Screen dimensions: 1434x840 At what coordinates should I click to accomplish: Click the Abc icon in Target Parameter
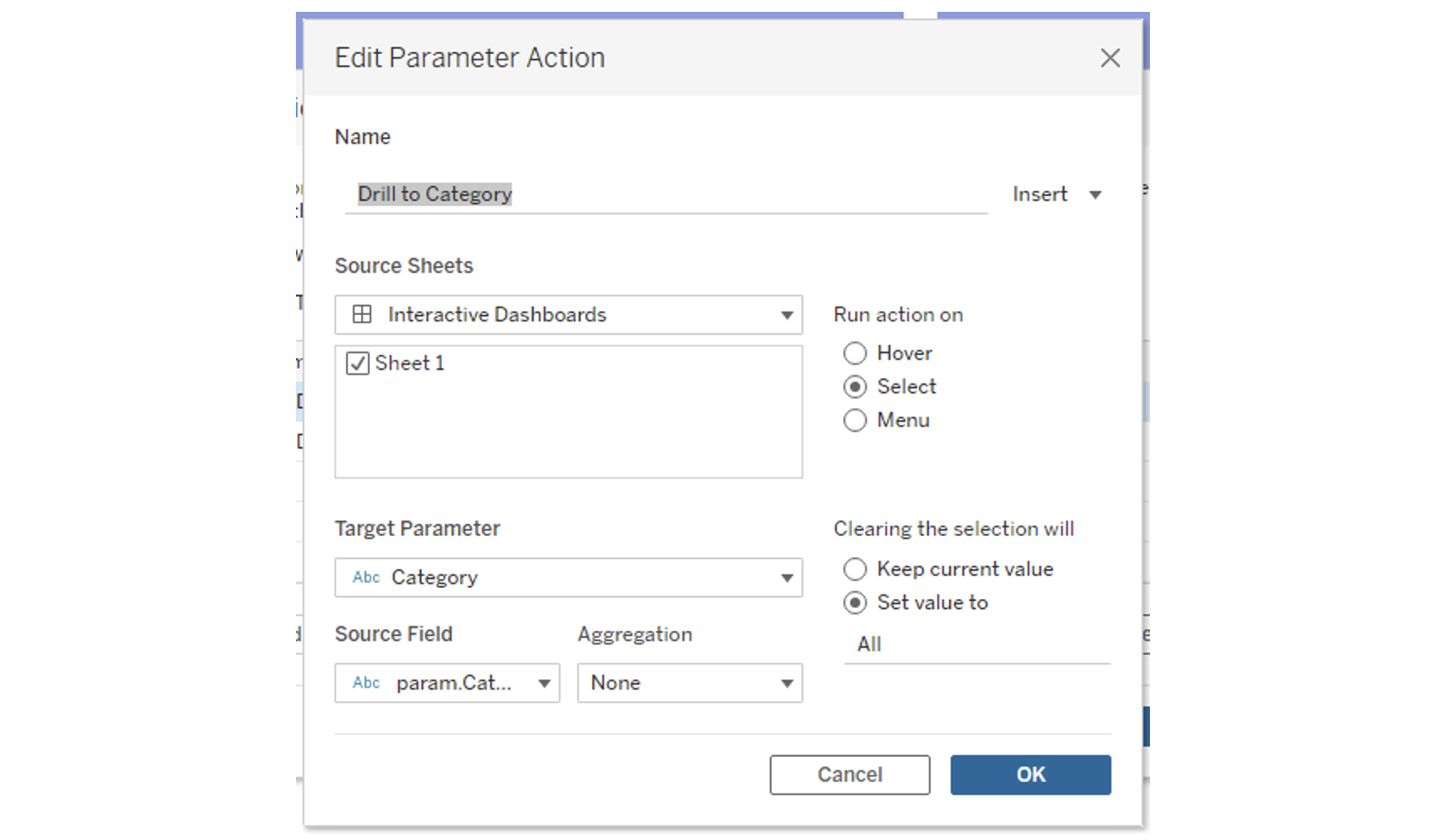click(x=366, y=578)
